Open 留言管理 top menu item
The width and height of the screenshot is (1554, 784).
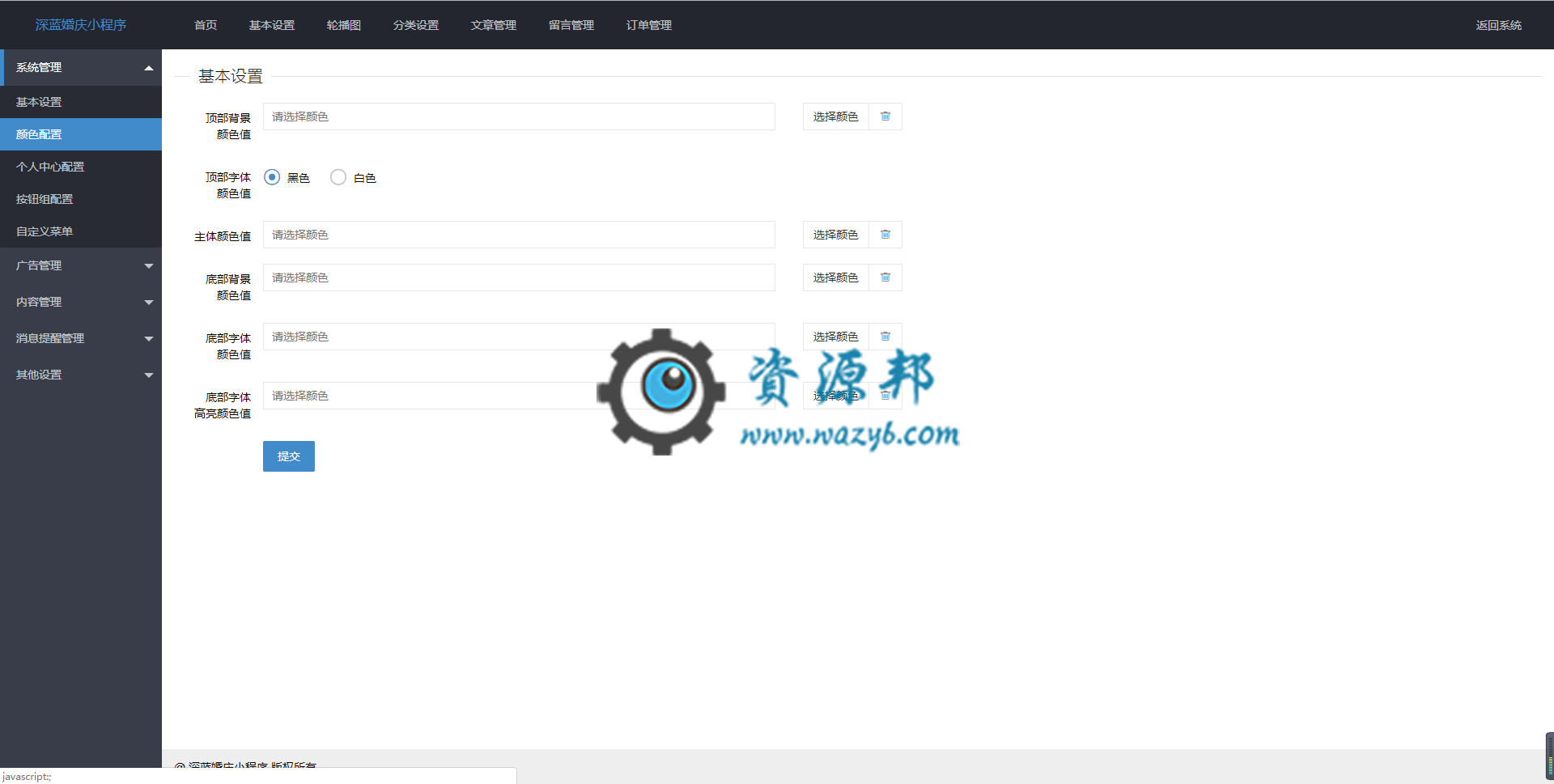click(571, 25)
